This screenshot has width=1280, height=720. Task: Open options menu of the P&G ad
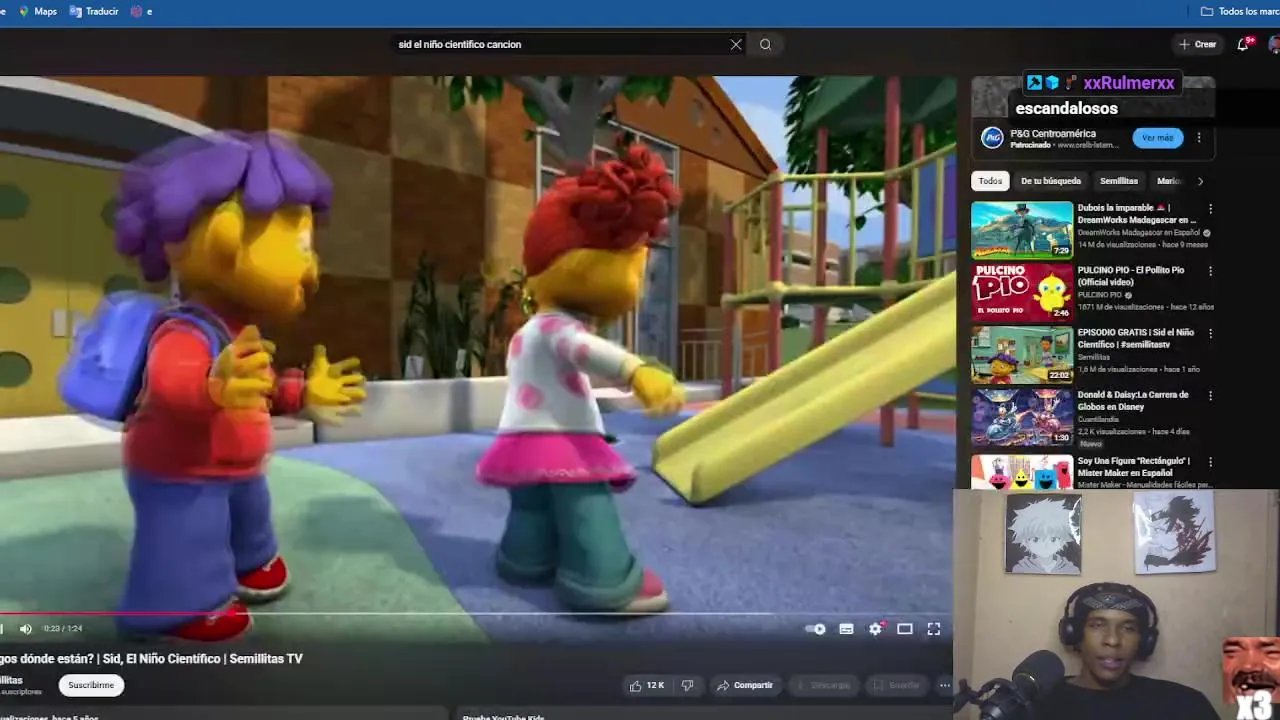pyautogui.click(x=1199, y=138)
